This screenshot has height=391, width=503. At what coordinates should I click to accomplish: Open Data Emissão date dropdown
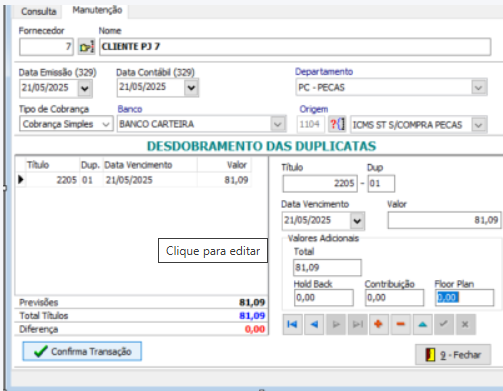pyautogui.click(x=85, y=88)
